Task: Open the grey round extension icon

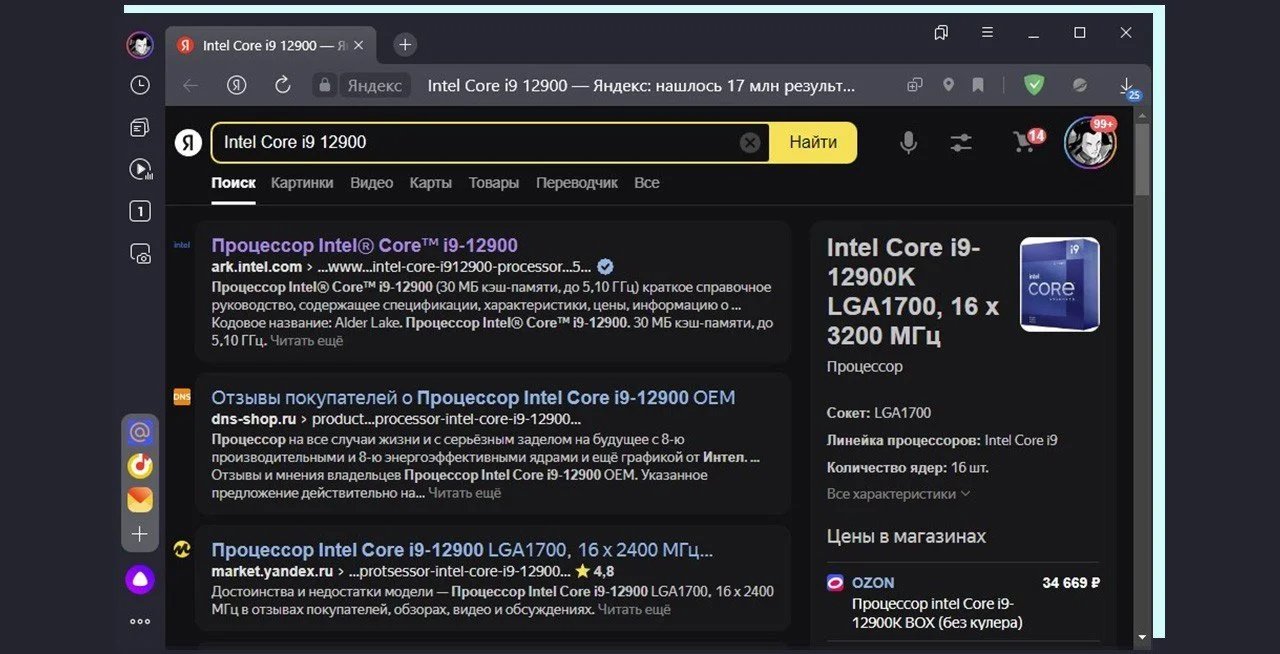Action: [x=1080, y=86]
